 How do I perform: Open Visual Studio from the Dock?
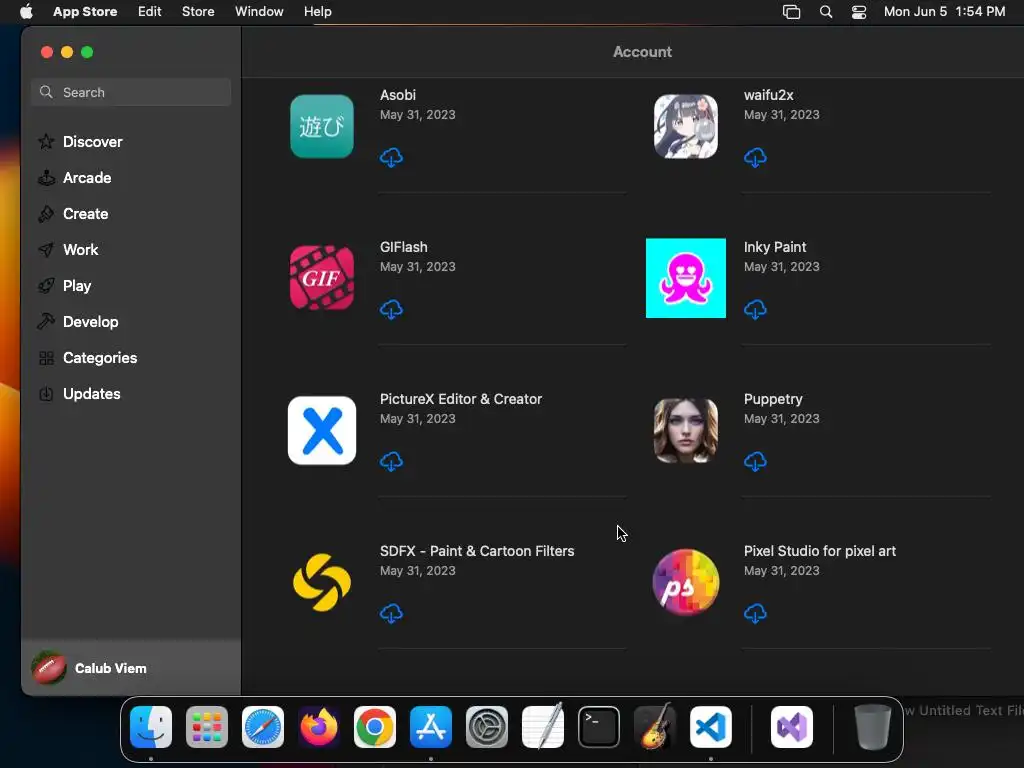click(x=792, y=727)
